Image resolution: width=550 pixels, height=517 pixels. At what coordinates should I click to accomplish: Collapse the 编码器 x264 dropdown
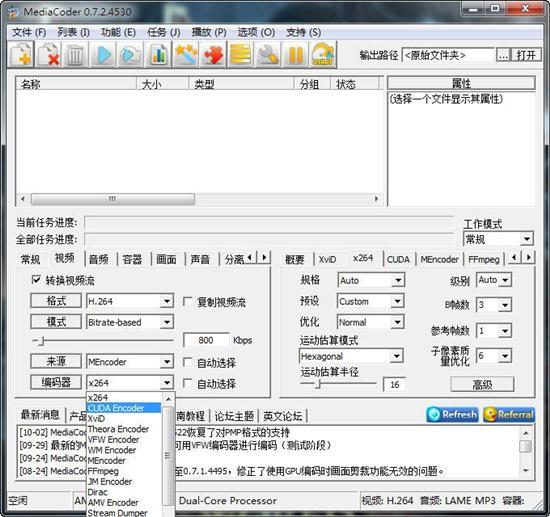click(167, 383)
